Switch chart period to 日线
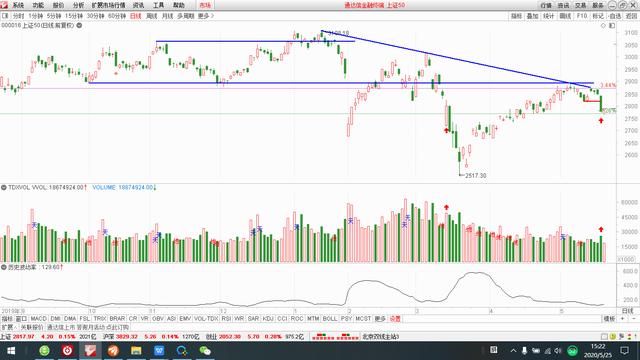The width and height of the screenshot is (640, 360). tap(136, 16)
